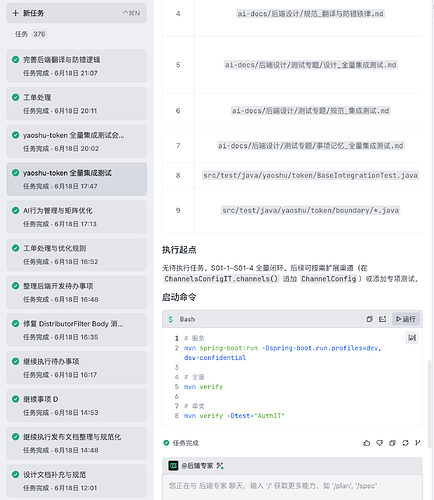This screenshot has width=434, height=500.
Task: Open task 继续事项 D
Action: [76, 405]
